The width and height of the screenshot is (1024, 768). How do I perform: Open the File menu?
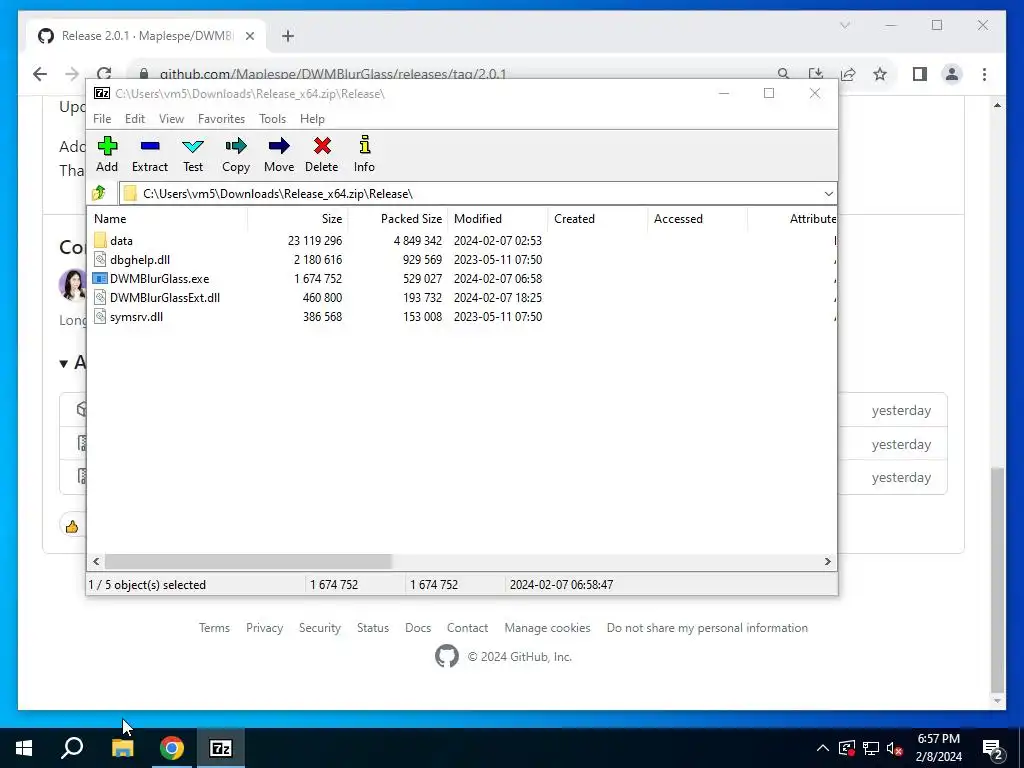coord(102,119)
